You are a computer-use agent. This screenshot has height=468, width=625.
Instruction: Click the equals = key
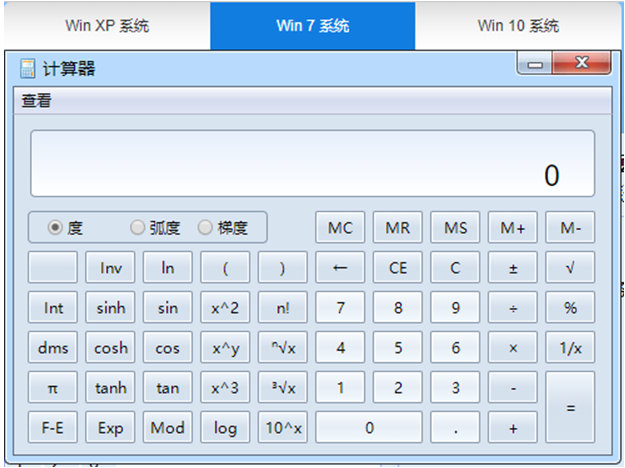coord(570,407)
